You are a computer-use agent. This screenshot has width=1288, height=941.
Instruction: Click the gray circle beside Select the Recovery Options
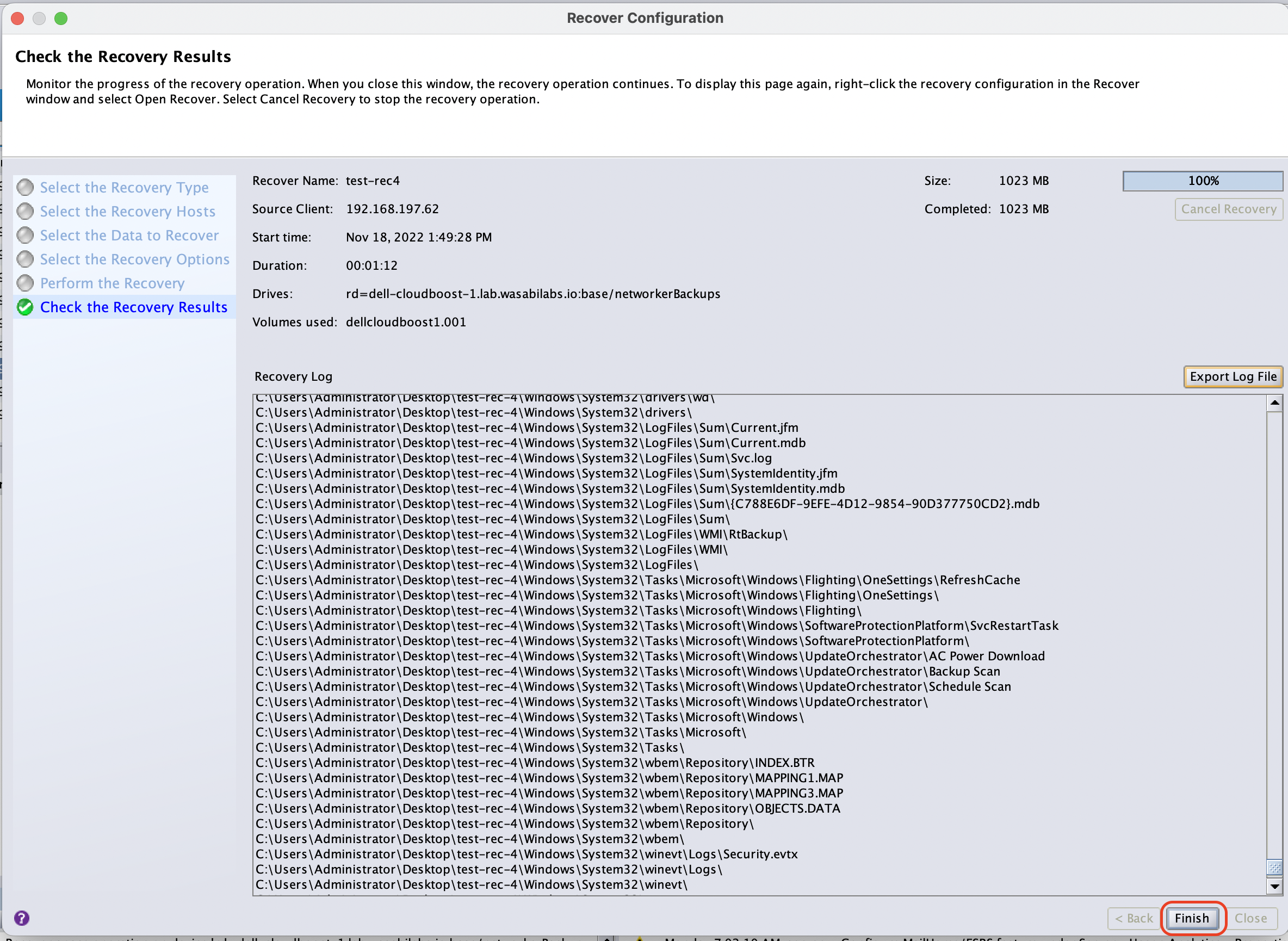point(25,259)
